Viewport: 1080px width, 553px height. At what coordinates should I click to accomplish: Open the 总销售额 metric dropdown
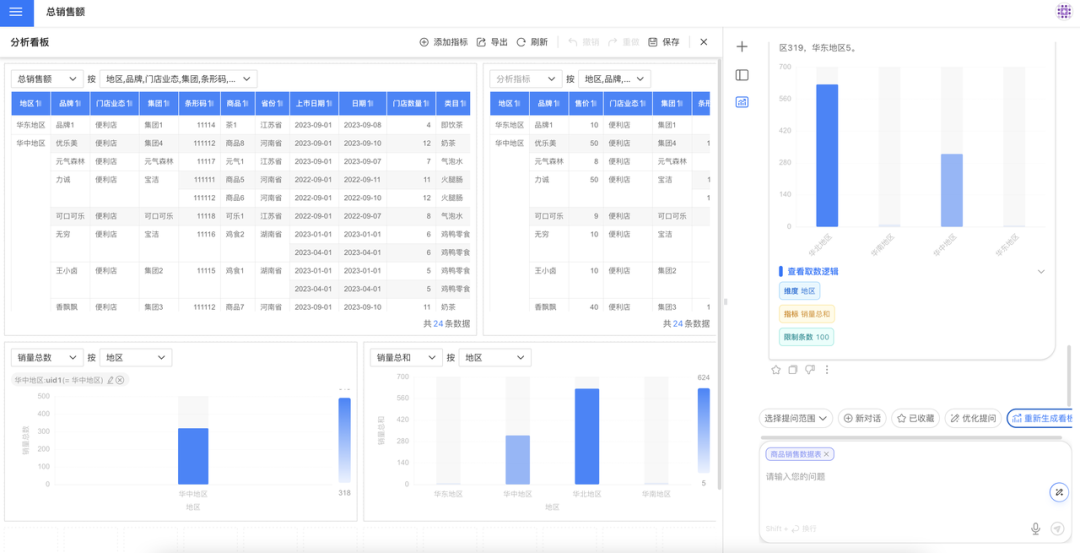47,79
